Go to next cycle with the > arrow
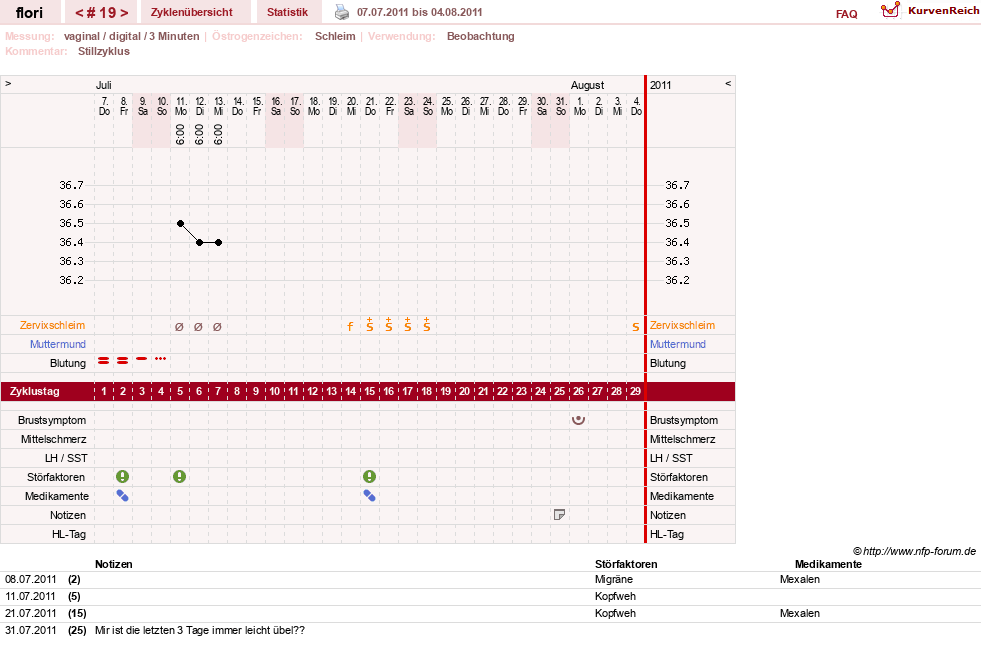Screen dimensions: 981x663 tap(124, 13)
